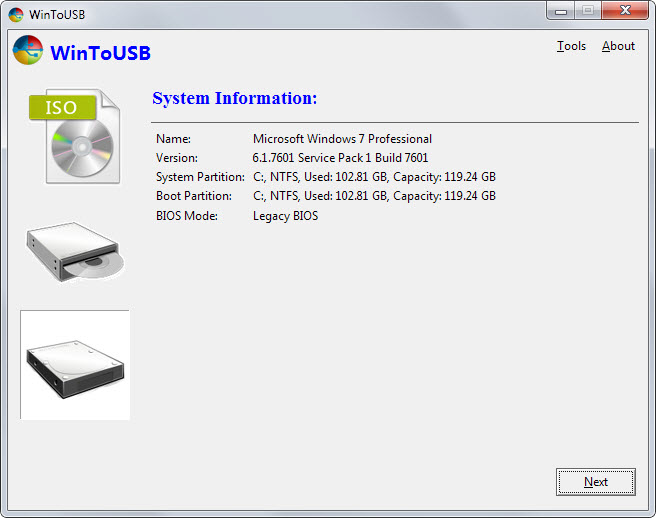Close the WinToUSB window
Viewport: 656px width, 518px height.
[625, 11]
